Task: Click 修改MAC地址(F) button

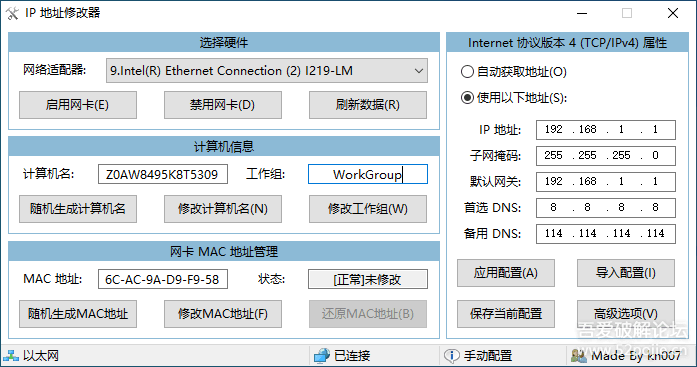Action: point(223,314)
